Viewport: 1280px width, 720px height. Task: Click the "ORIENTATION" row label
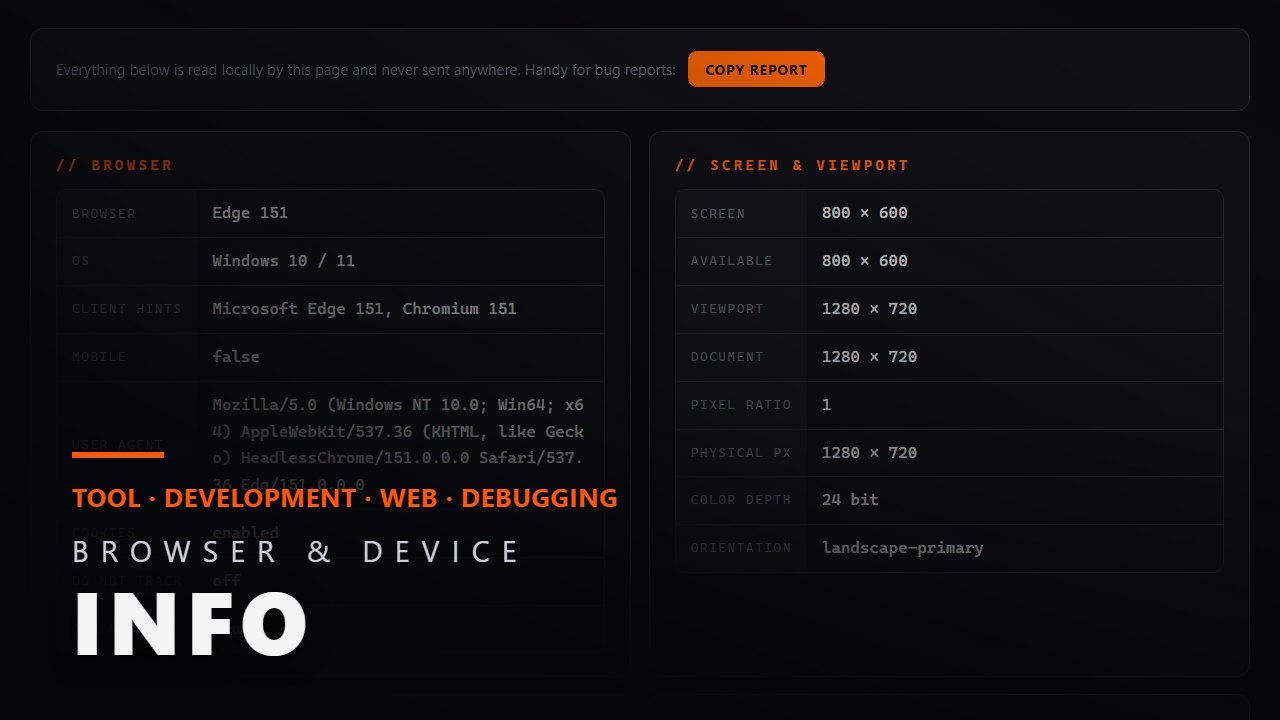tap(741, 549)
